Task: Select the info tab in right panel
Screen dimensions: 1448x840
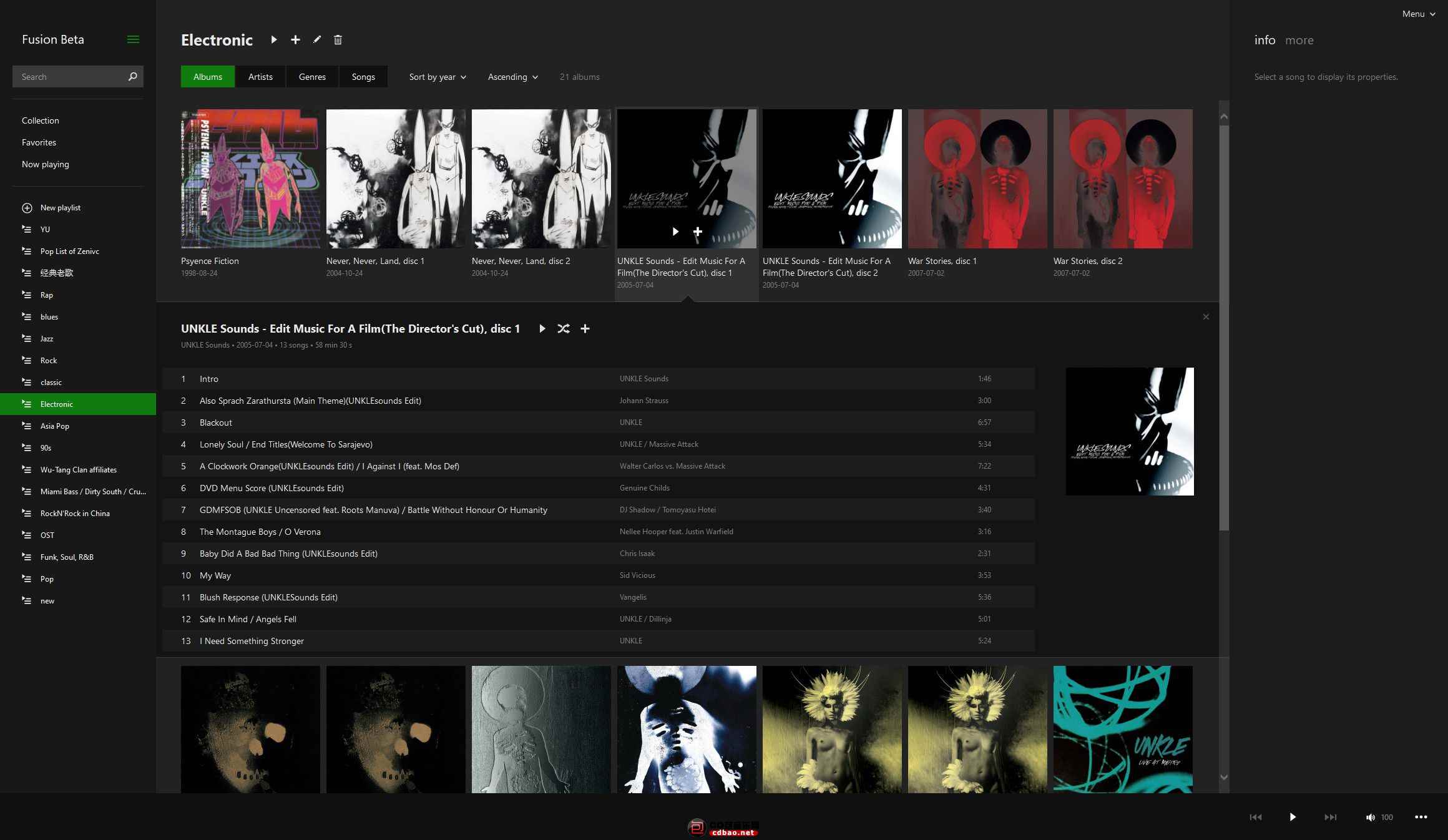Action: (x=1265, y=40)
